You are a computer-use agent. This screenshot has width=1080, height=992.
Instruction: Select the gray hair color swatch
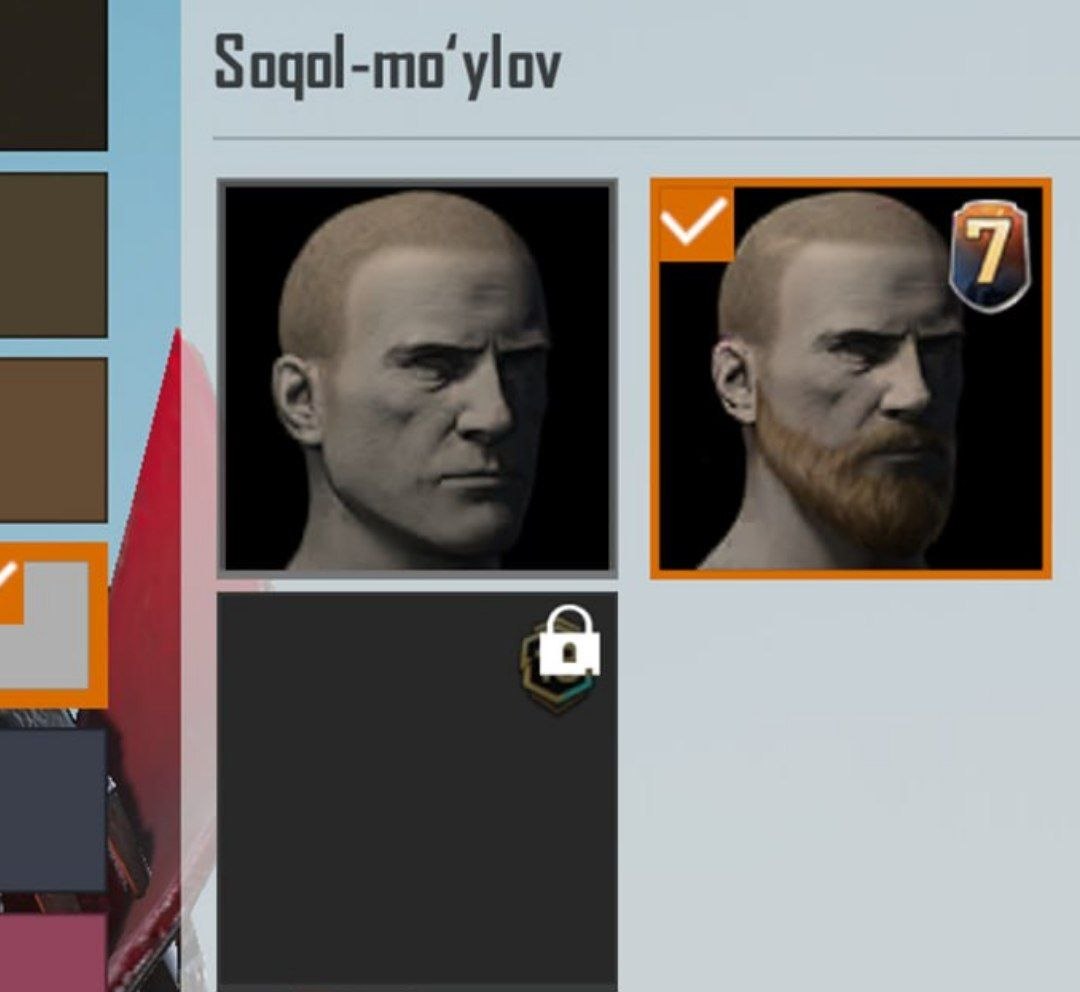(x=54, y=626)
